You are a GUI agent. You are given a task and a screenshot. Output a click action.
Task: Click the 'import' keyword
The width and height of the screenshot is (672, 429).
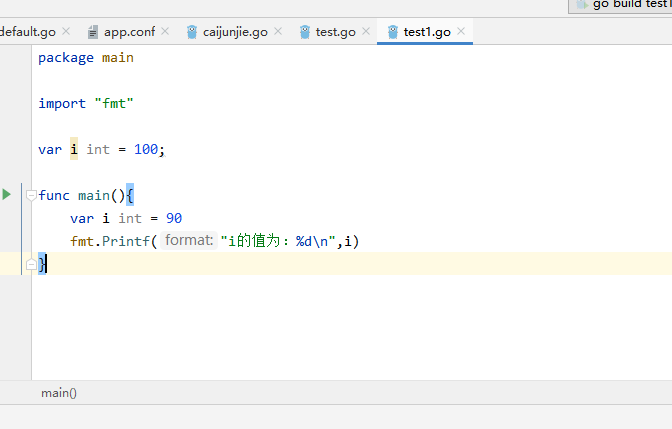coord(62,104)
